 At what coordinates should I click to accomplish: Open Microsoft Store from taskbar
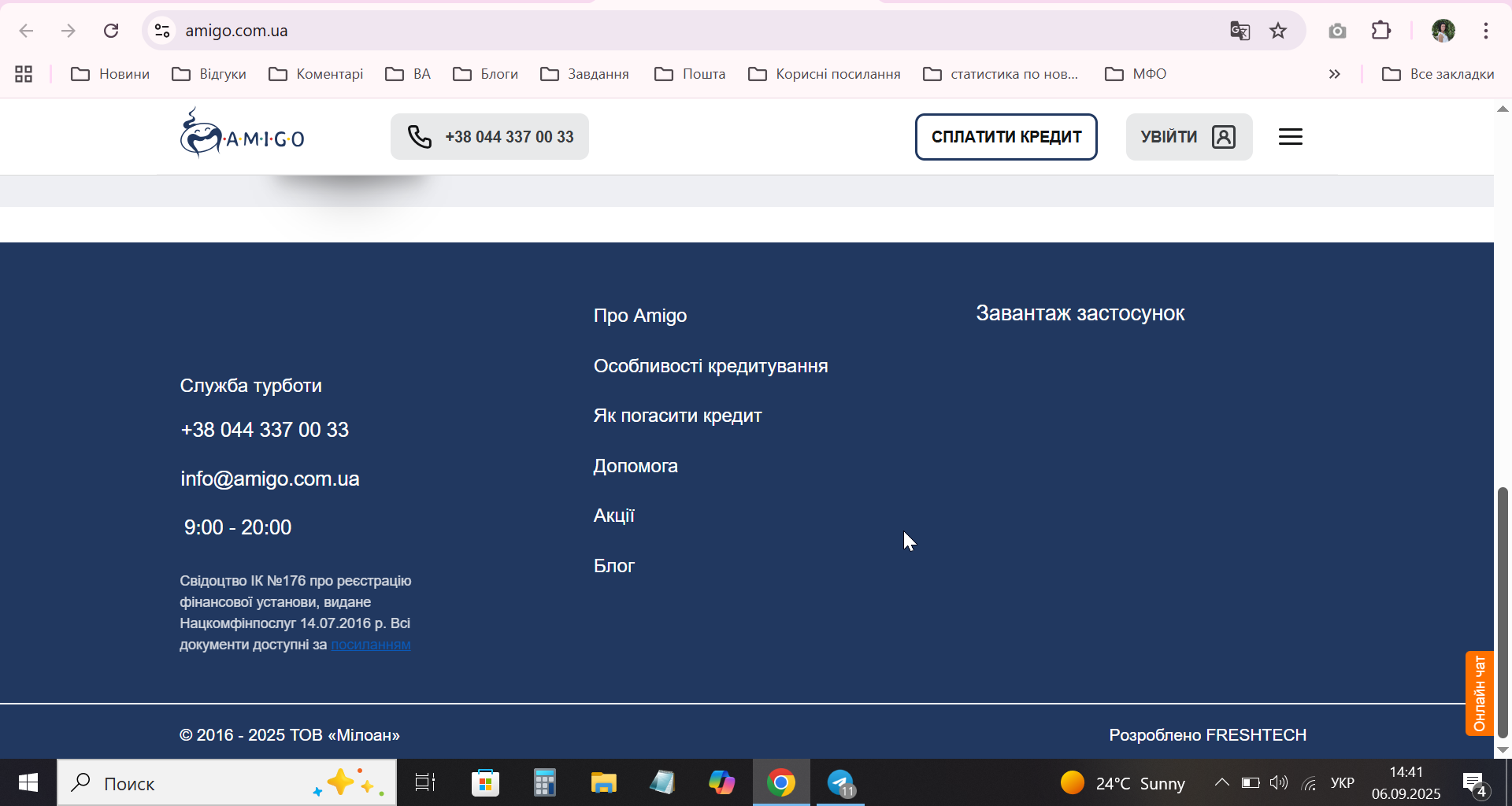coord(485,782)
